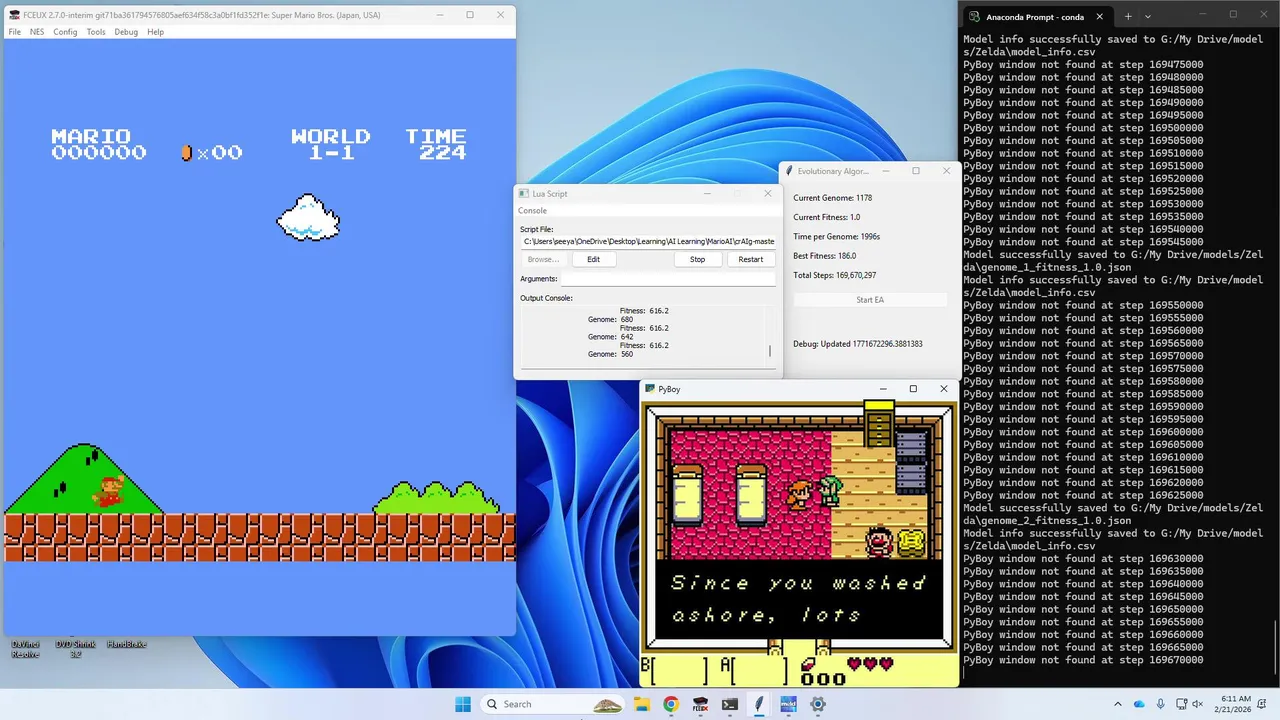Open the Tools menu in FCEUX

pyautogui.click(x=96, y=32)
